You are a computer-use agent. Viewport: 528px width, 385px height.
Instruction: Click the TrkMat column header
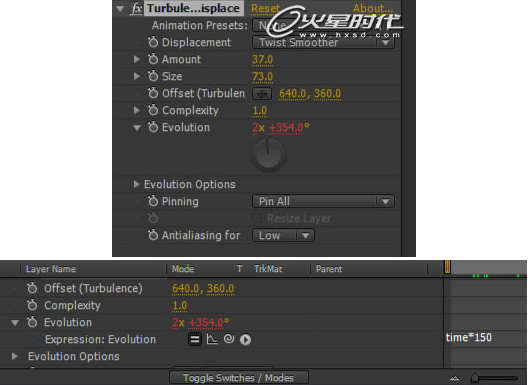coord(268,269)
